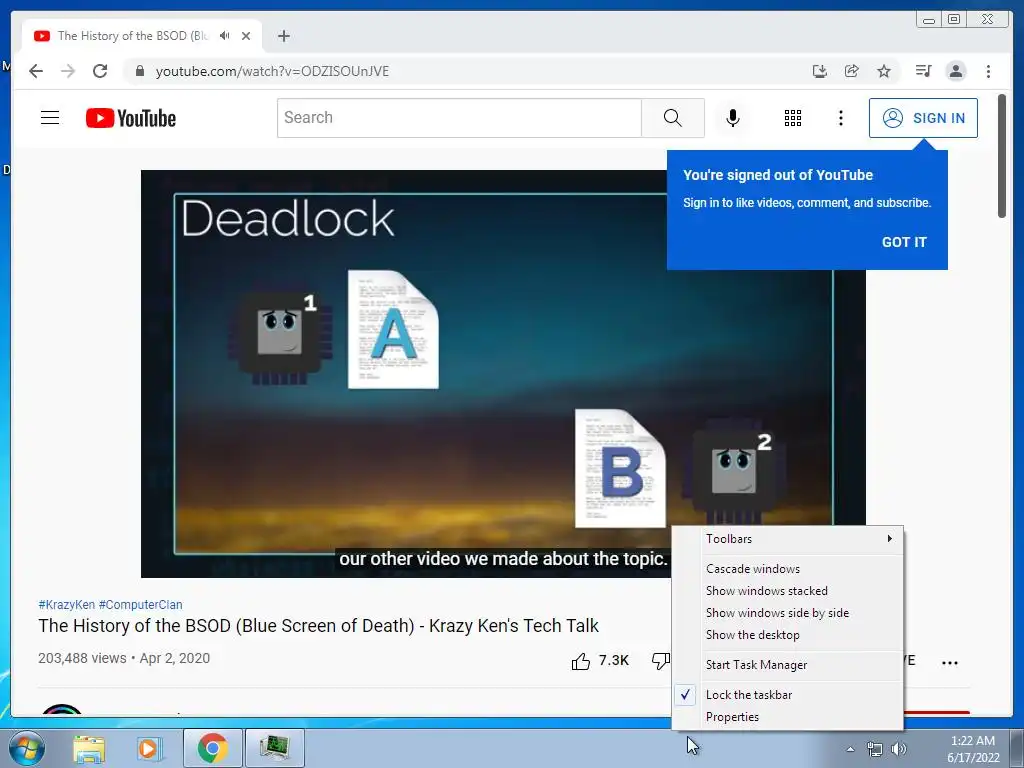Open the #KrazyKen hashtag link
The height and width of the screenshot is (768, 1024).
(x=67, y=605)
